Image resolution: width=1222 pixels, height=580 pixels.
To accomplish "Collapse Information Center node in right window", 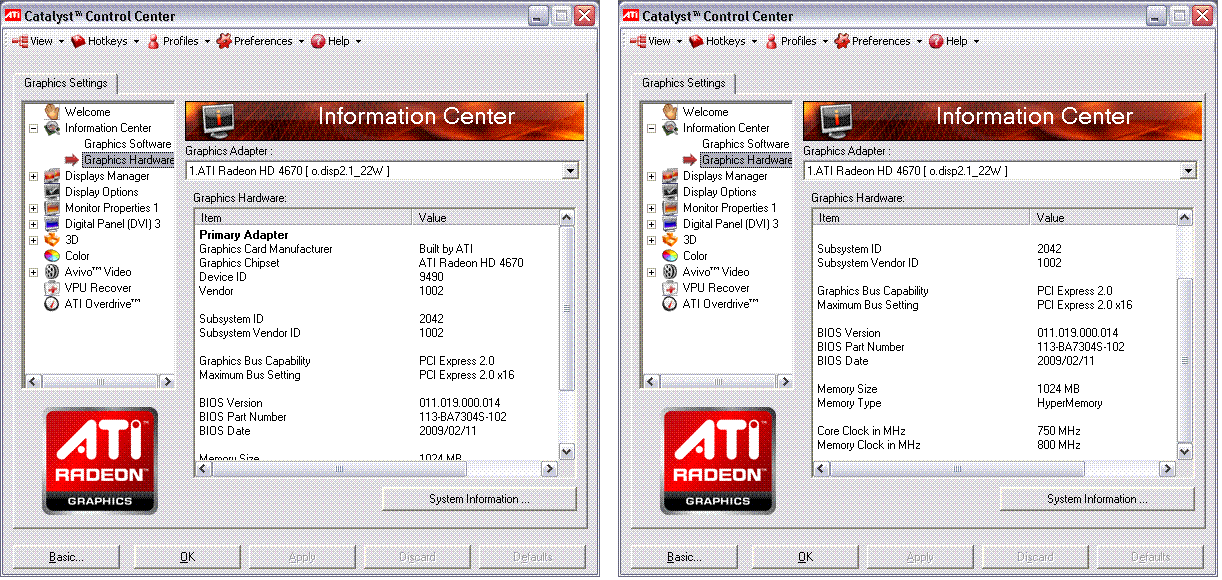I will 652,128.
